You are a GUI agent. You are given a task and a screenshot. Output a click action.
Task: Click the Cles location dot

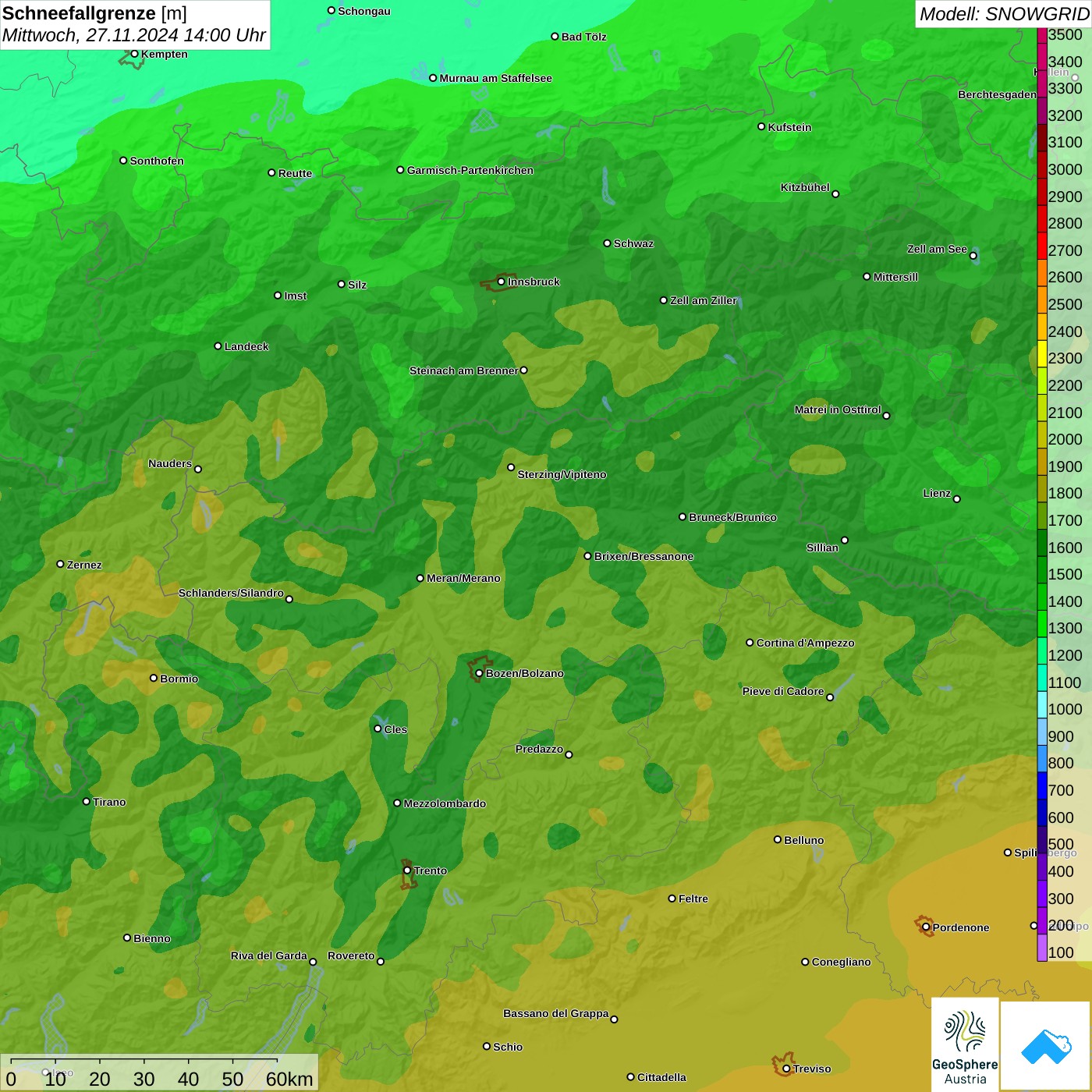[x=378, y=729]
